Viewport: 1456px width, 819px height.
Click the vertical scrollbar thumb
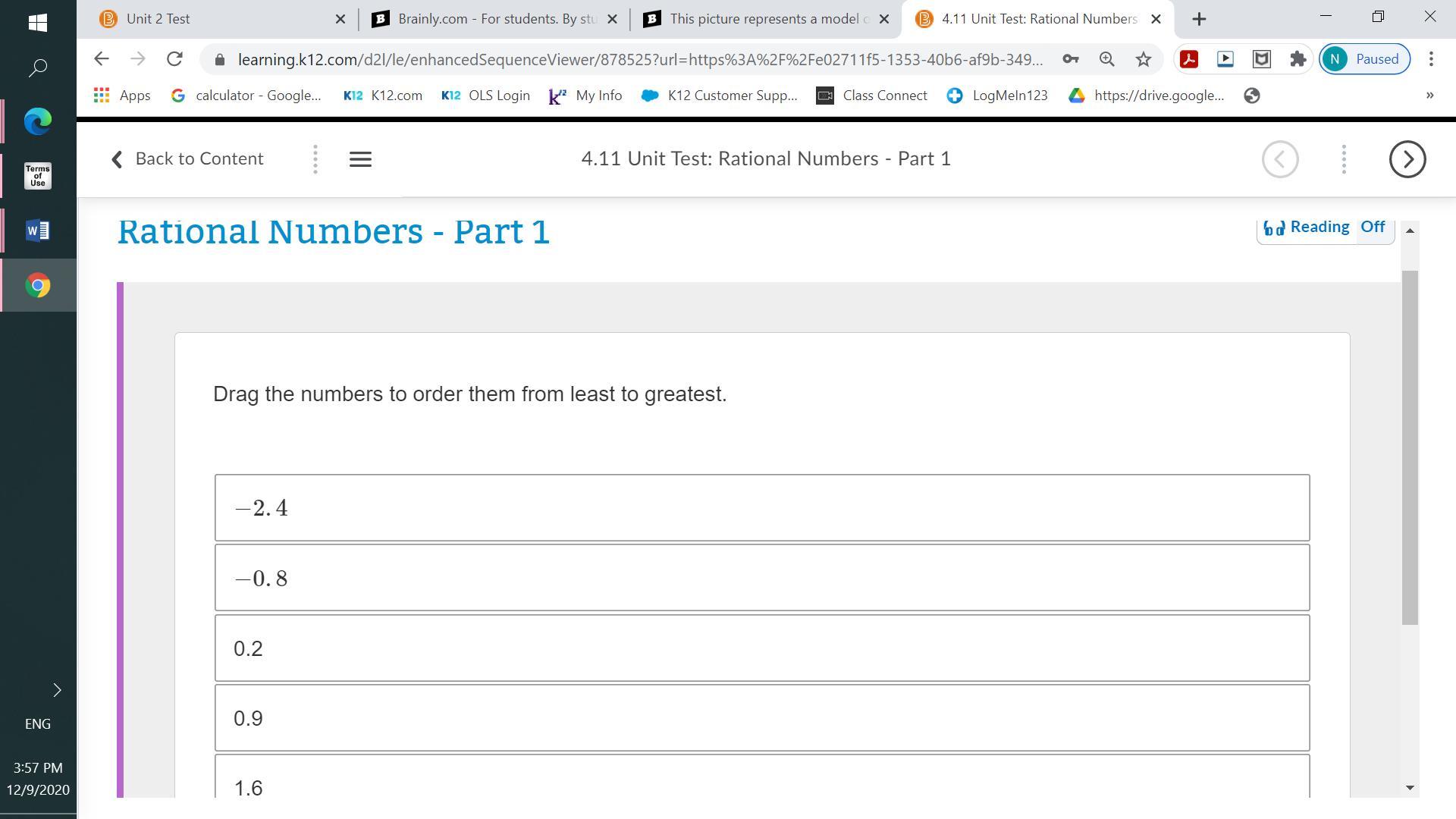(1410, 447)
